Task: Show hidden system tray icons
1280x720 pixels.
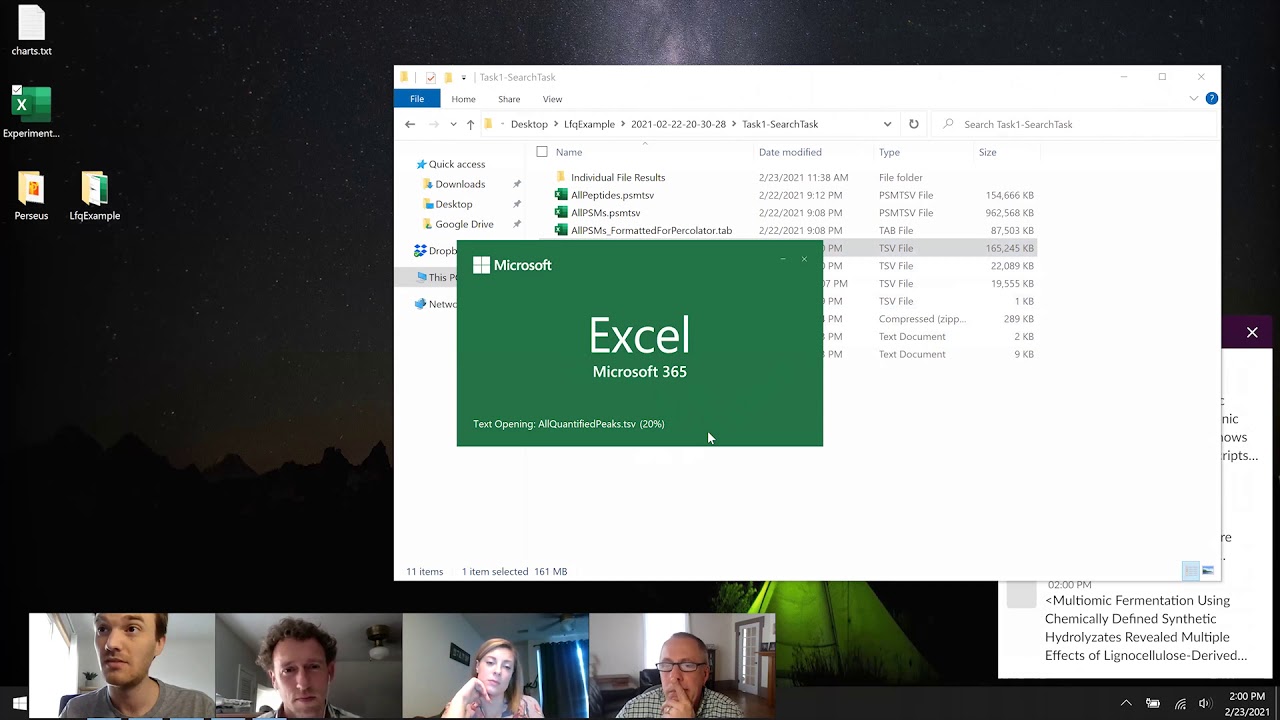Action: point(1126,703)
